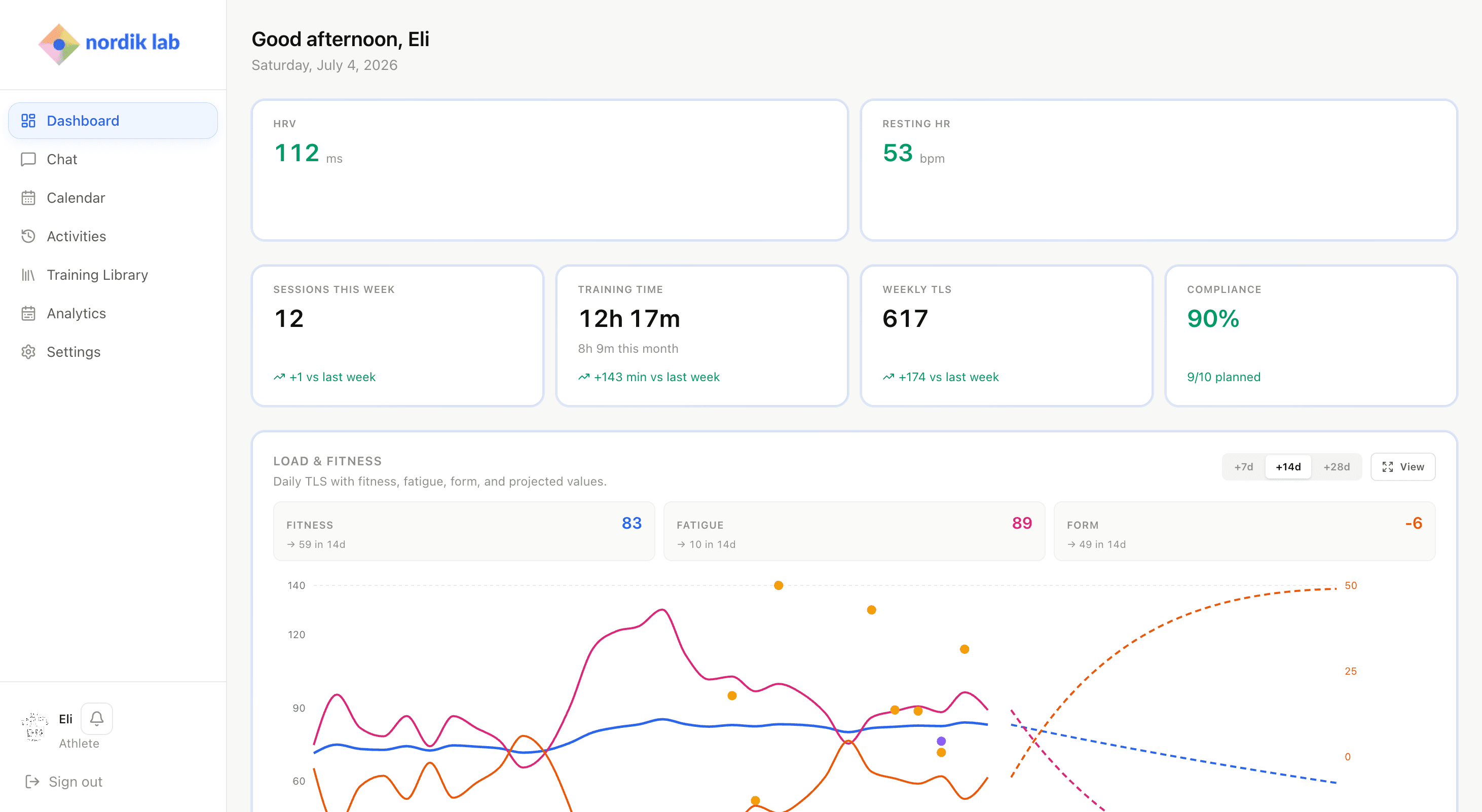Click '8h 9m this month' text

627,349
